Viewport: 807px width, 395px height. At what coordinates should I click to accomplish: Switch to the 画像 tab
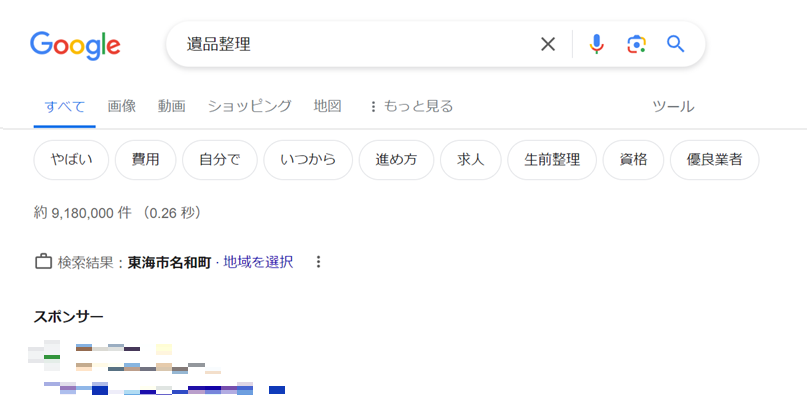coord(121,107)
